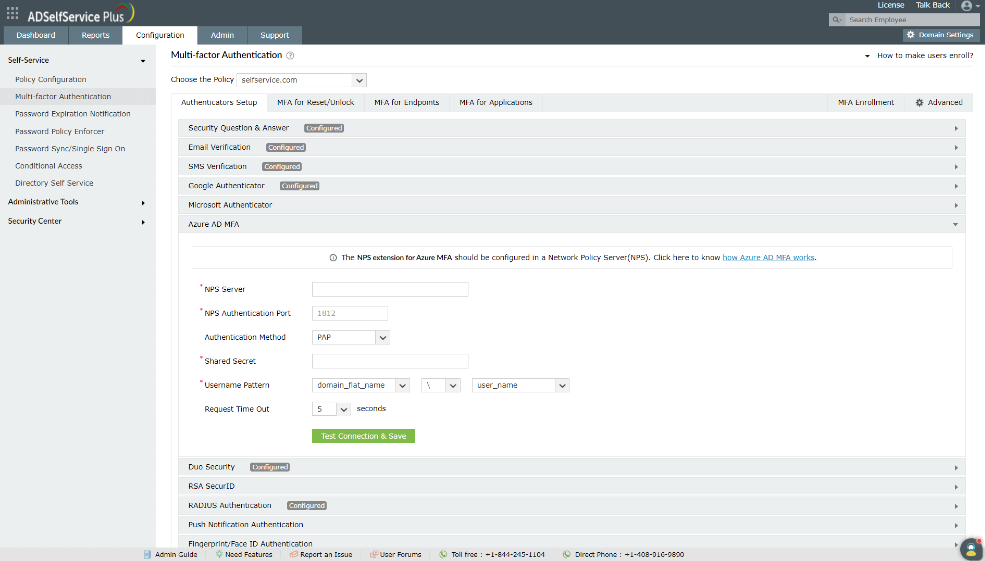Switch to MFA for Applications tab
985x561 pixels.
point(496,102)
